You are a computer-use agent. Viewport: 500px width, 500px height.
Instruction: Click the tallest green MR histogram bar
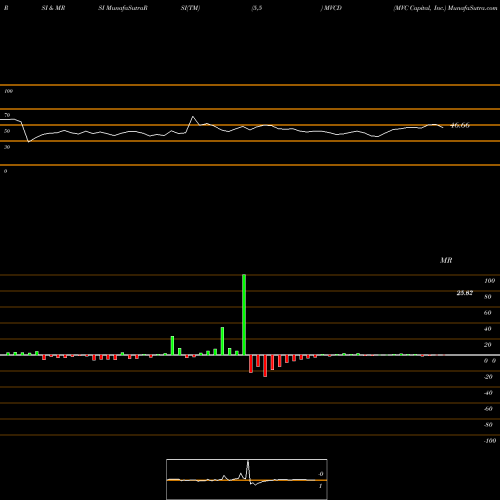click(244, 315)
